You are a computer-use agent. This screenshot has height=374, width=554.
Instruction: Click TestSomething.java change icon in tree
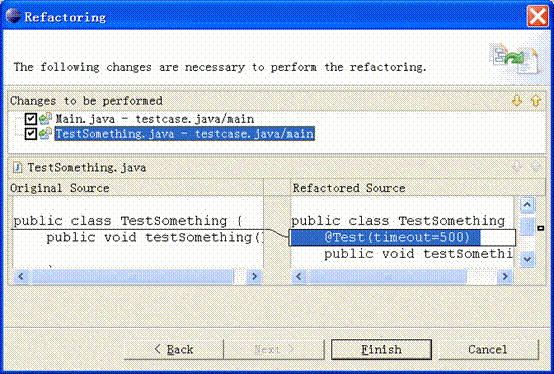tap(45, 133)
